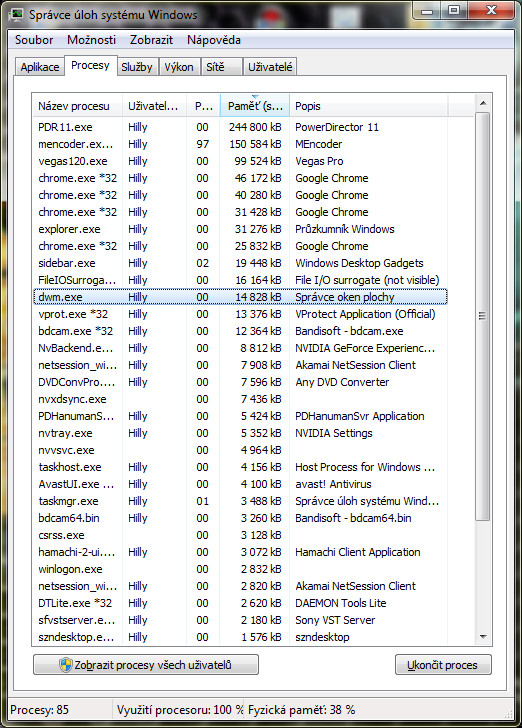
Task: Click the Task Manager title bar icon
Action: pyautogui.click(x=17, y=14)
